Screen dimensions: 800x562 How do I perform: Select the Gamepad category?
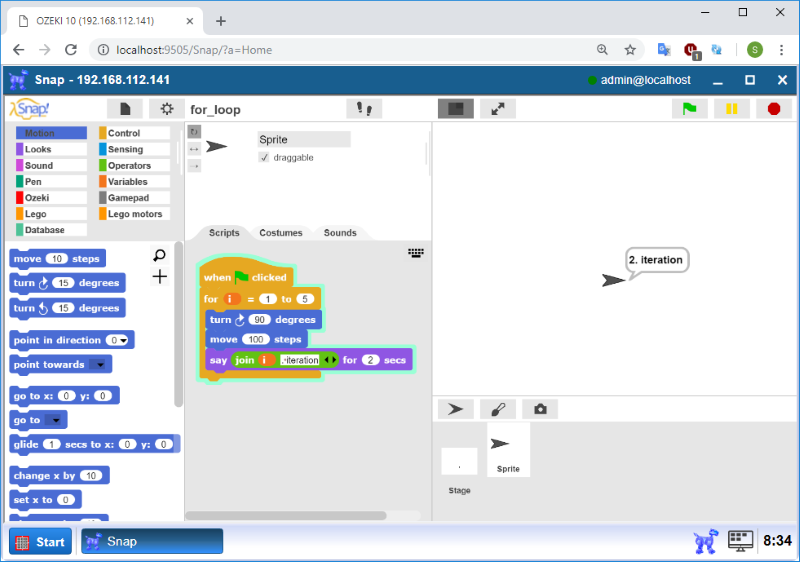(x=134, y=198)
